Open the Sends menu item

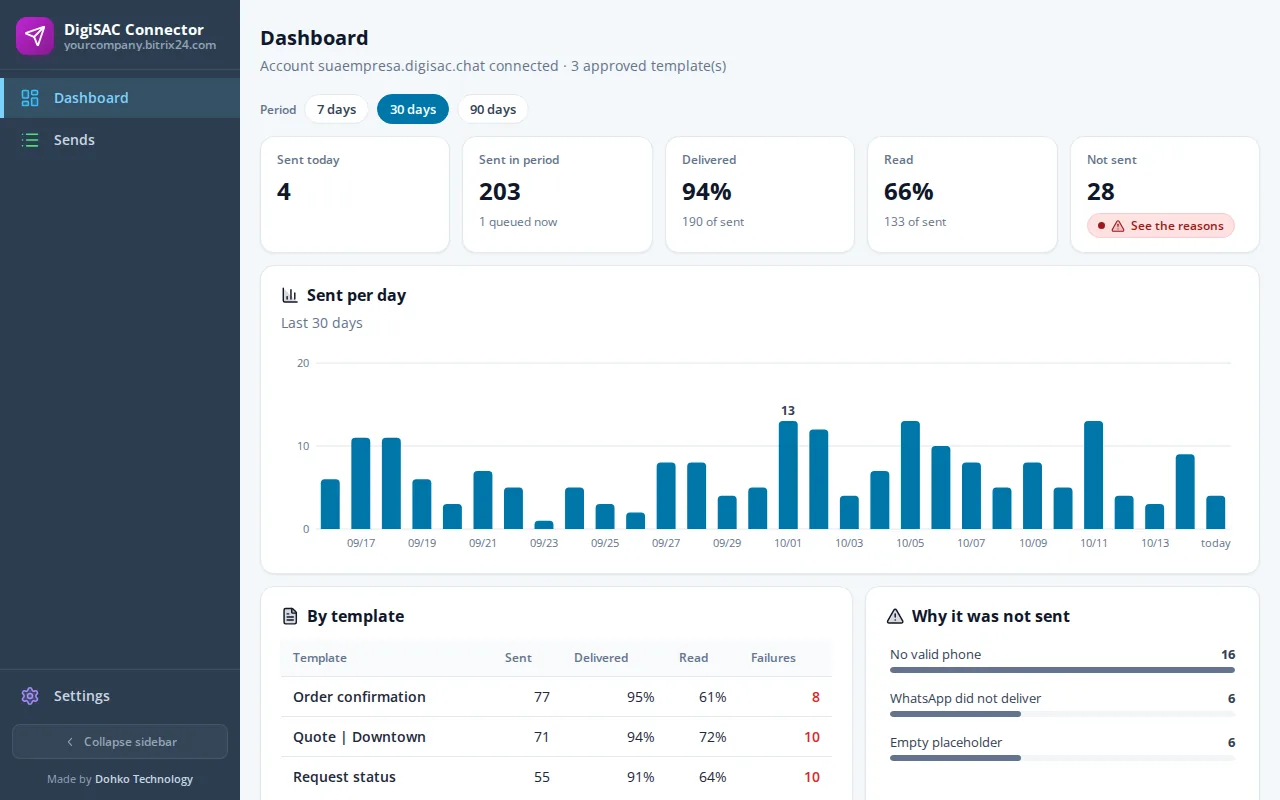120,140
